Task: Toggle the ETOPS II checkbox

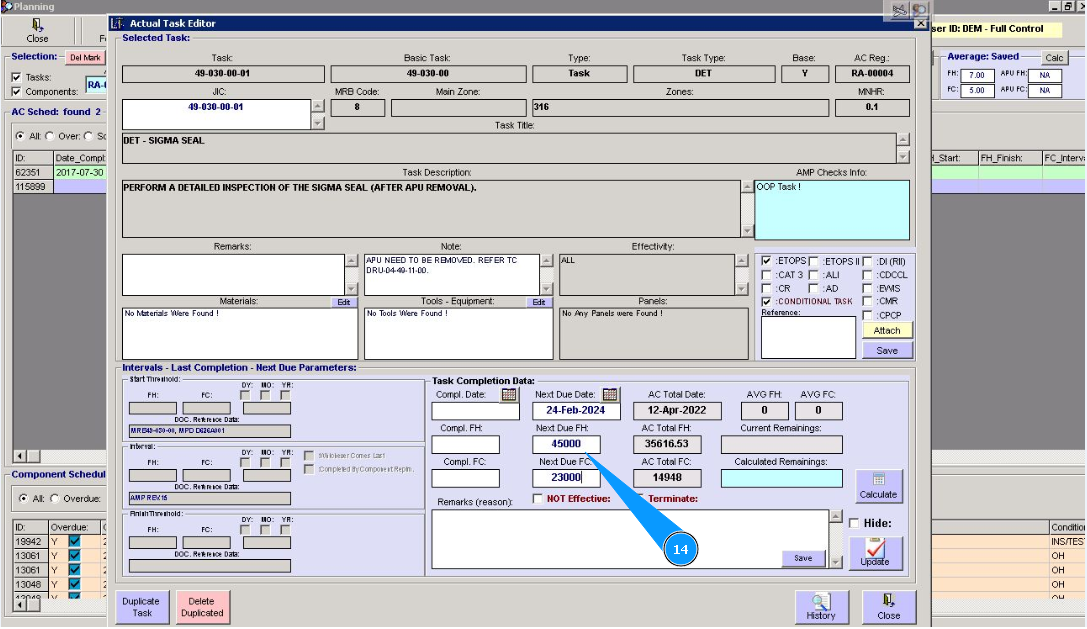Action: pyautogui.click(x=814, y=261)
